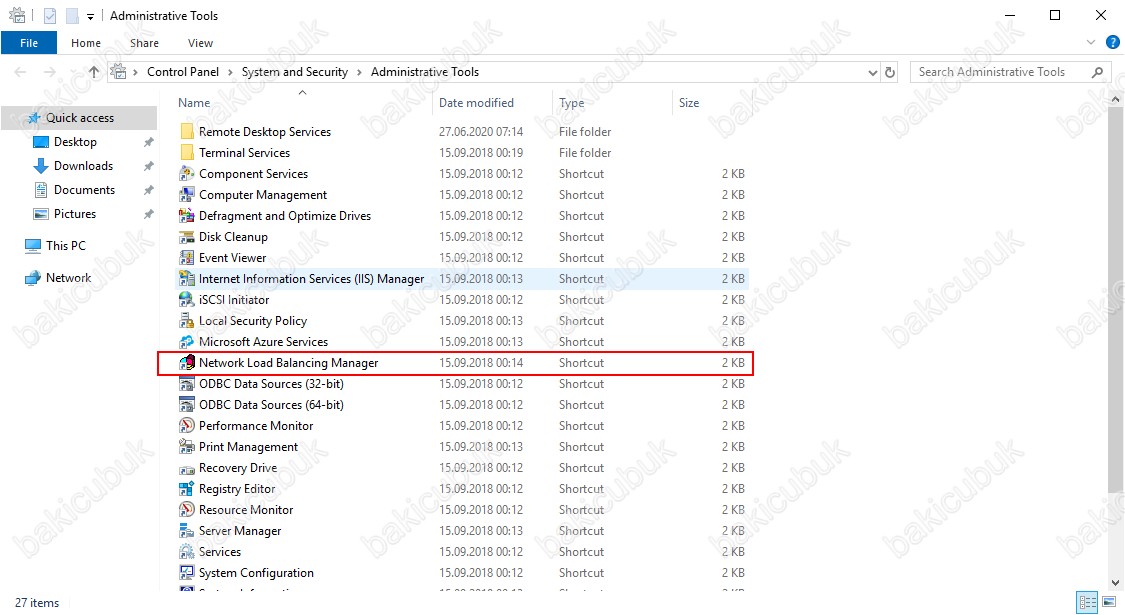
Task: Click the ODBC Data Sources (32-bit) icon
Action: pos(187,384)
